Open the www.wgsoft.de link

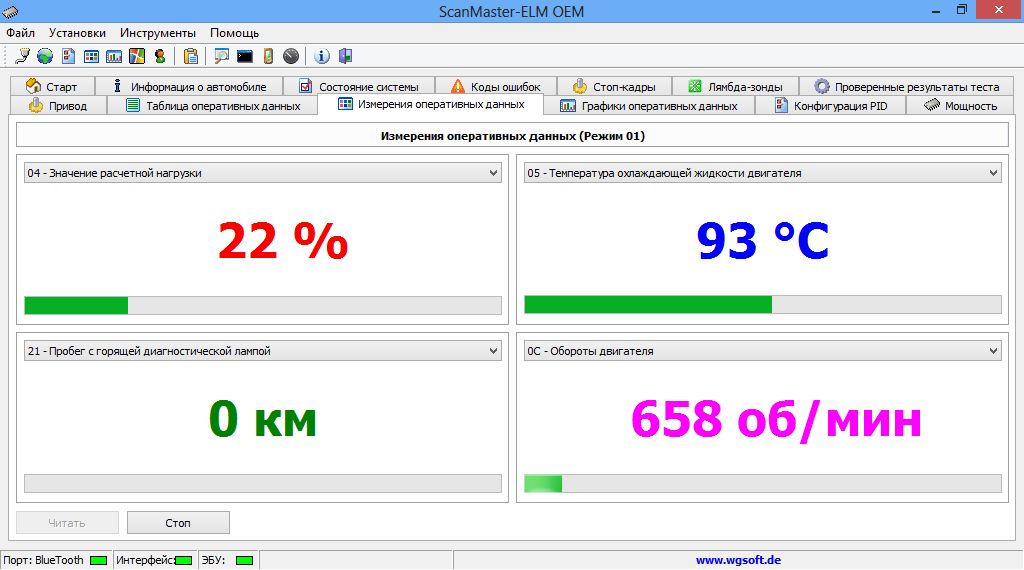pyautogui.click(x=738, y=560)
